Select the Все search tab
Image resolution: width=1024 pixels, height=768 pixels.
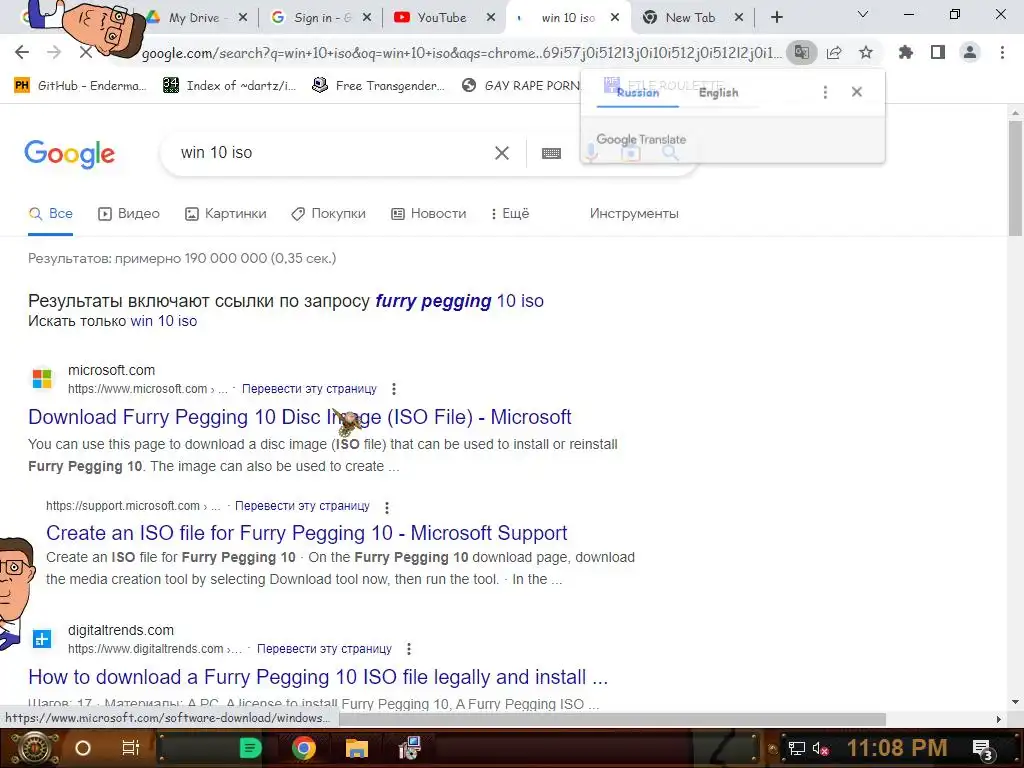(51, 214)
